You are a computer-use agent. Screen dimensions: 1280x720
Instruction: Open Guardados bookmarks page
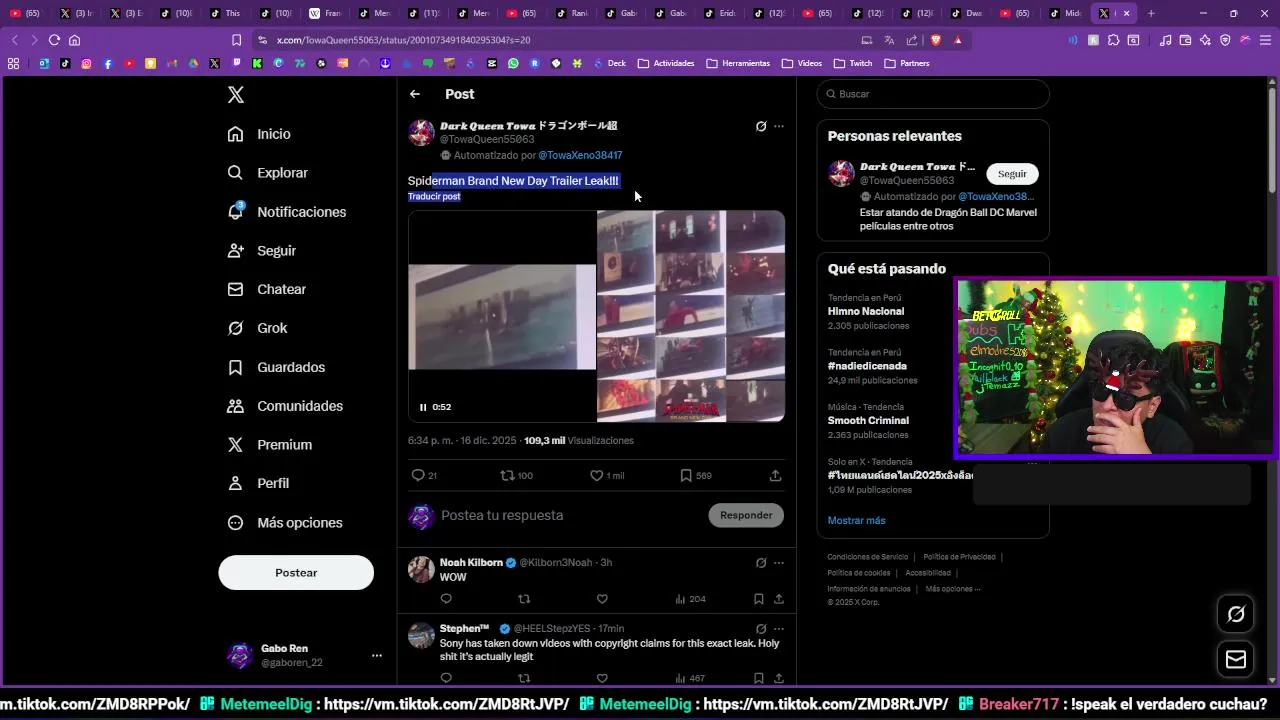pyautogui.click(x=277, y=367)
